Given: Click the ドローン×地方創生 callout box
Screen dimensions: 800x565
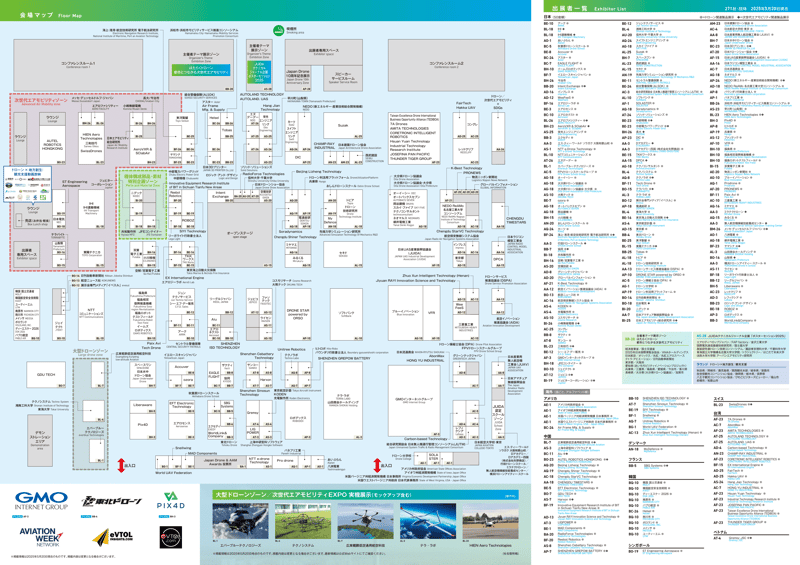Looking at the screenshot, I should (28, 183).
